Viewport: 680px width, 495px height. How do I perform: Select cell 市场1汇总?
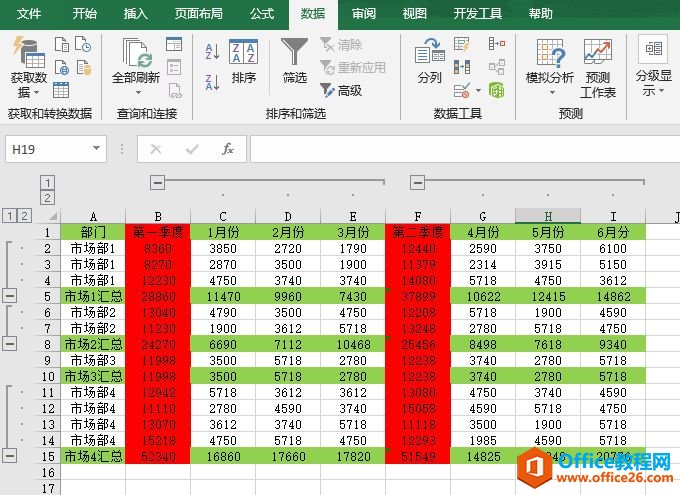pyautogui.click(x=93, y=296)
